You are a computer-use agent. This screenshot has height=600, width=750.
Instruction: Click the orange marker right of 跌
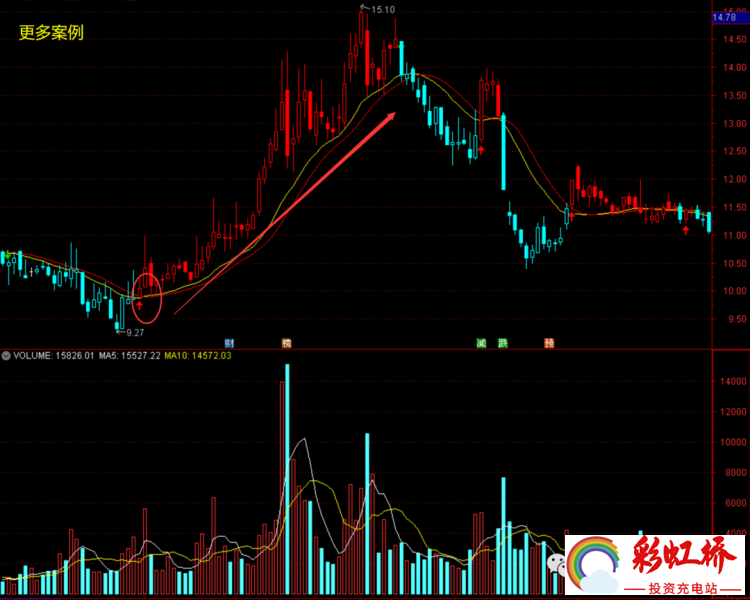[x=549, y=343]
